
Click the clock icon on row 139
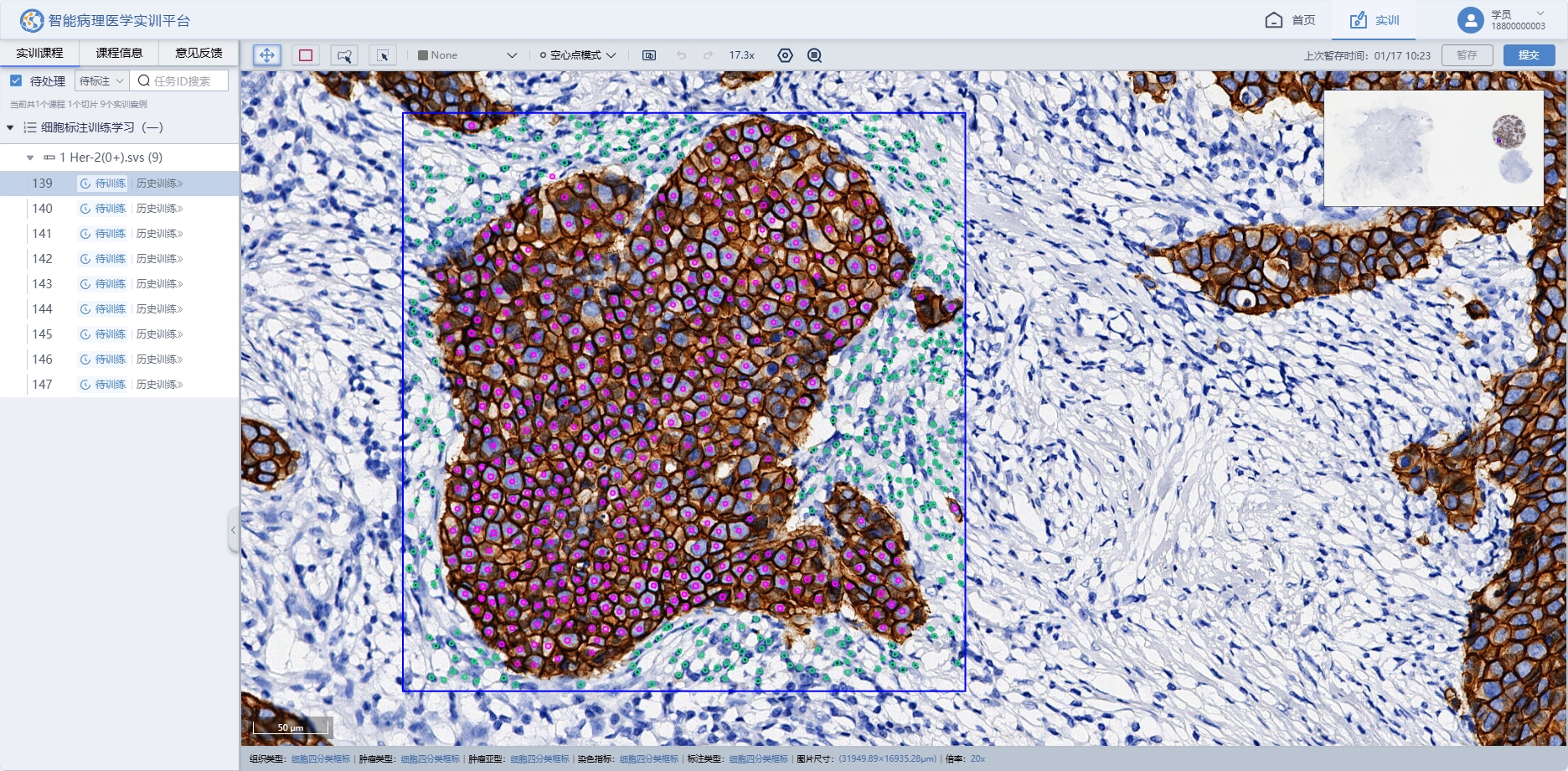click(85, 184)
